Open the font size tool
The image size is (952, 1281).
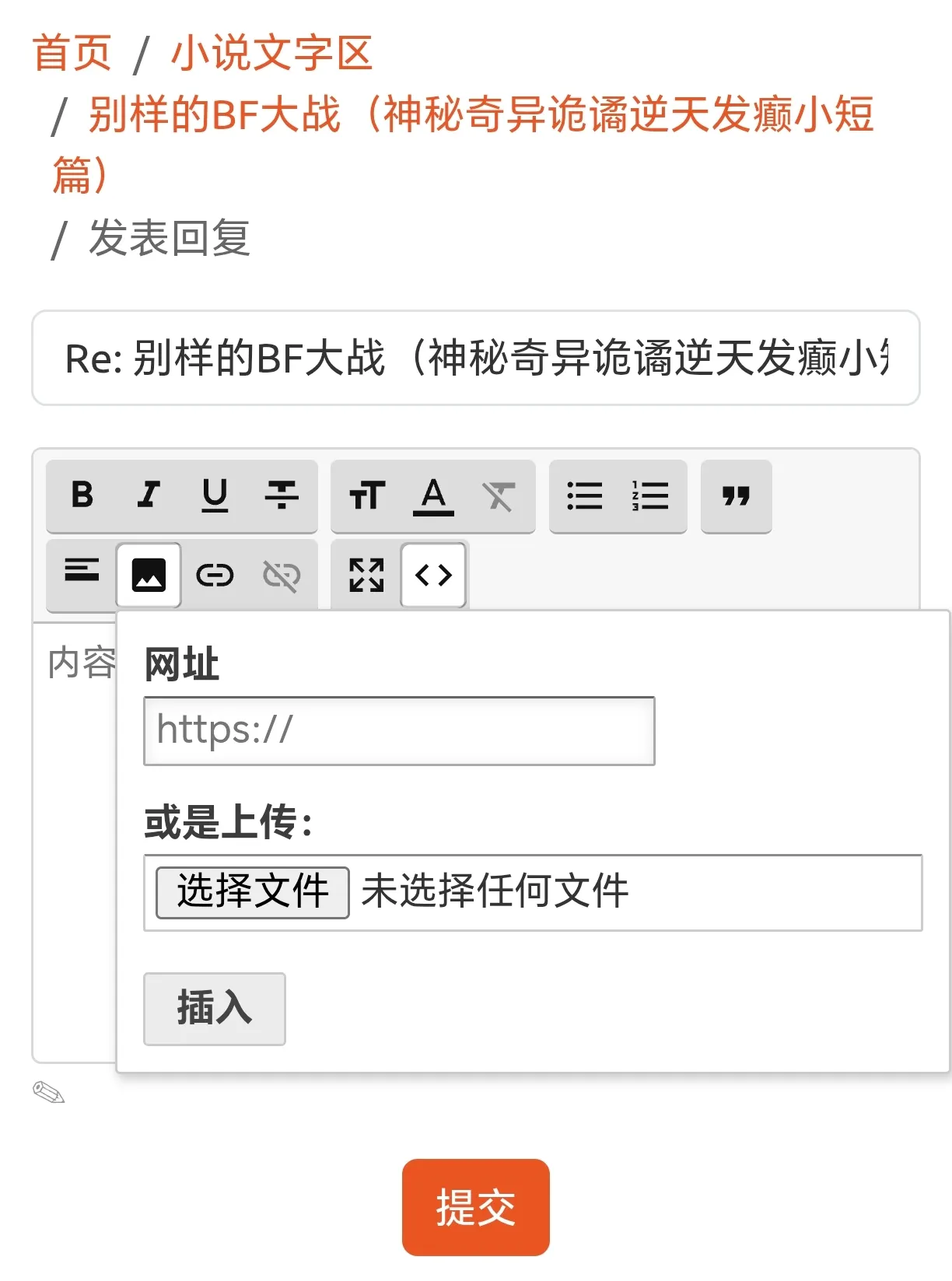pyautogui.click(x=366, y=495)
